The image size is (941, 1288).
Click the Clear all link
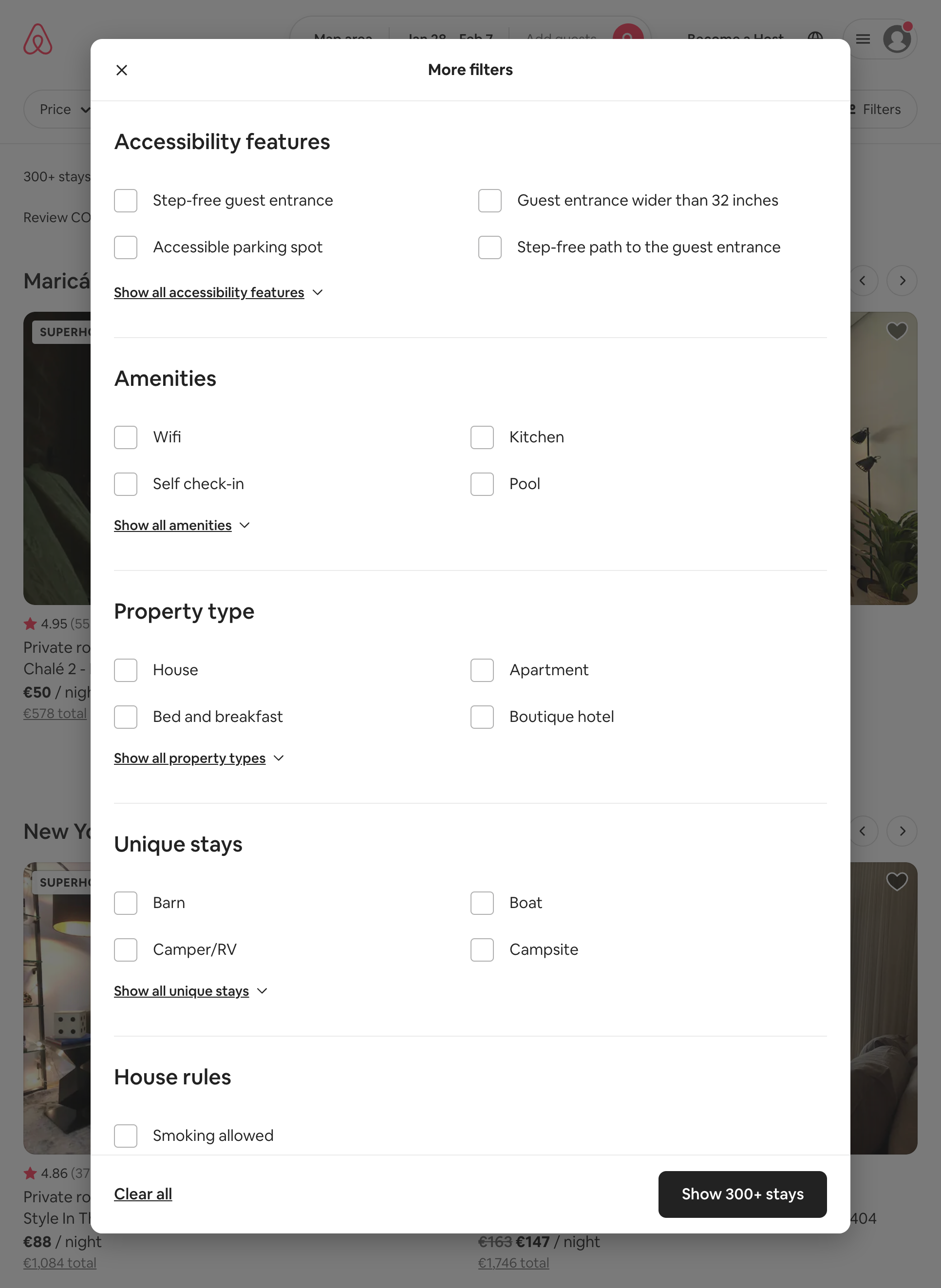(143, 1193)
